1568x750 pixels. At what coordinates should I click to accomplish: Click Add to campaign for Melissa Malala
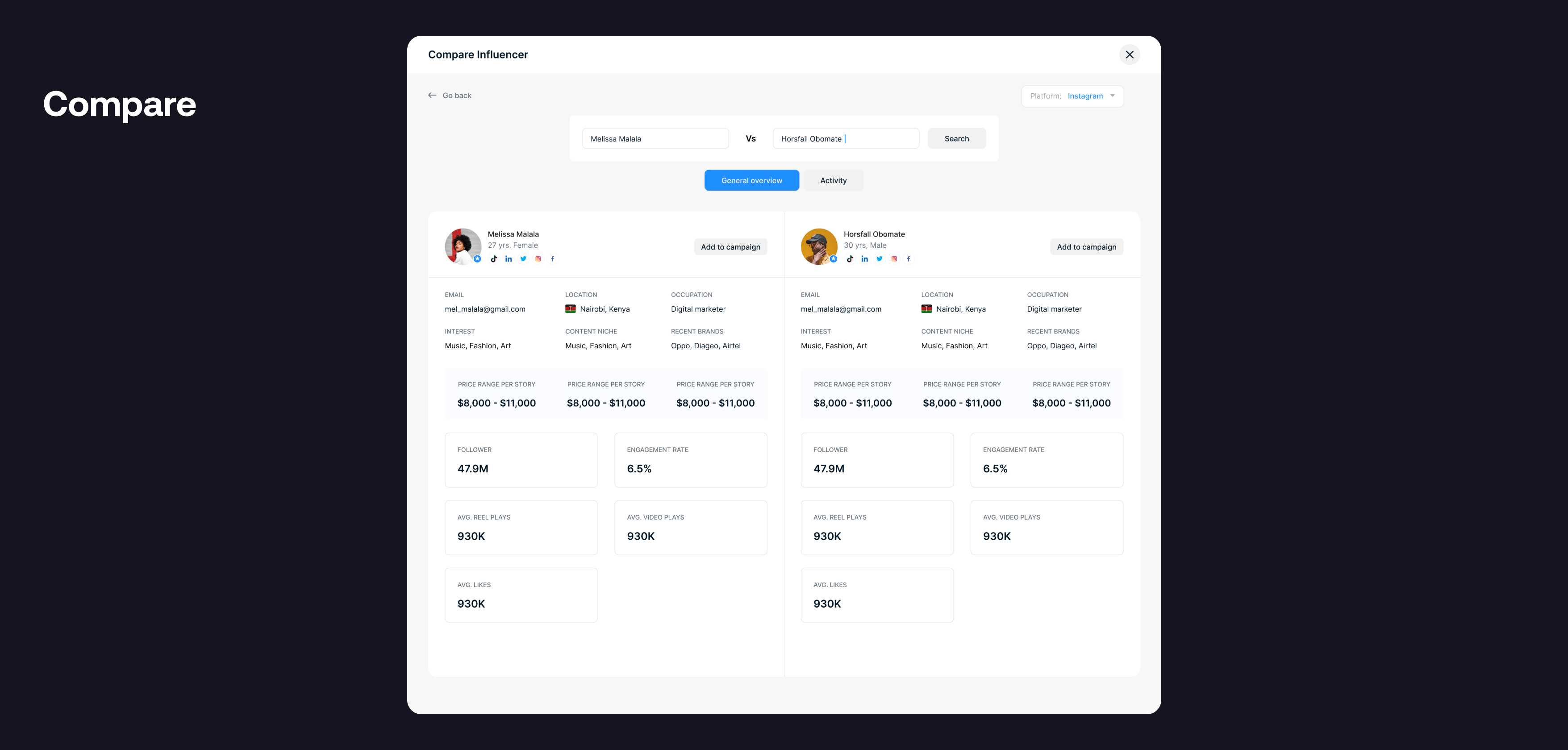click(730, 247)
